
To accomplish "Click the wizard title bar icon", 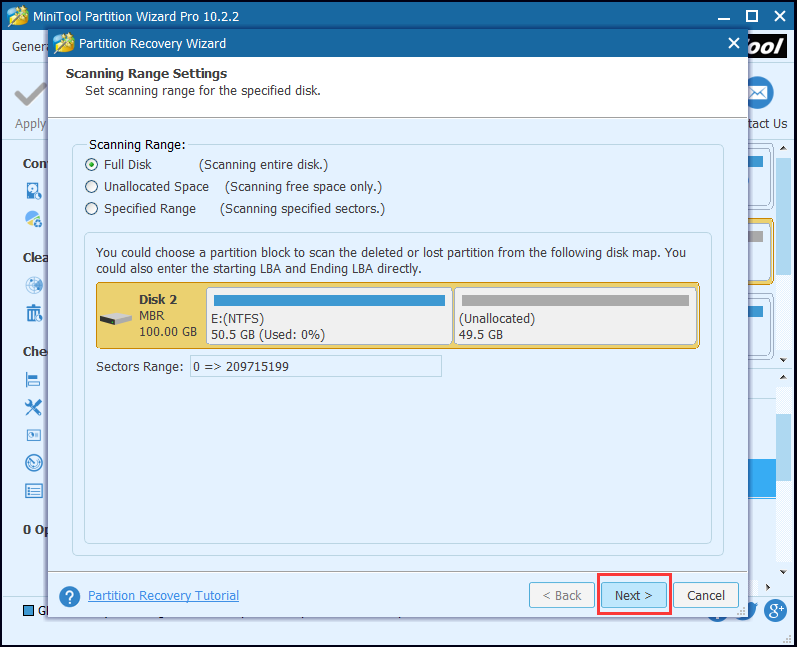I will pos(64,43).
